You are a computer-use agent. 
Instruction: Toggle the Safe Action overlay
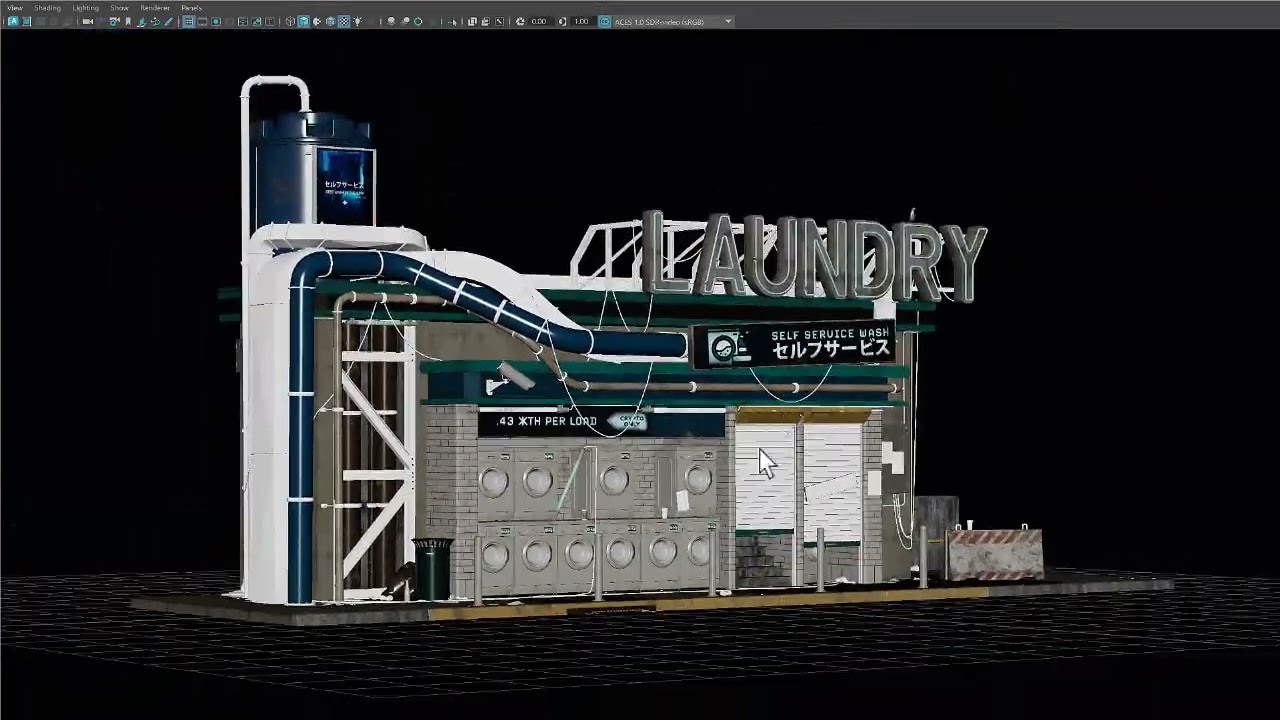tap(256, 21)
